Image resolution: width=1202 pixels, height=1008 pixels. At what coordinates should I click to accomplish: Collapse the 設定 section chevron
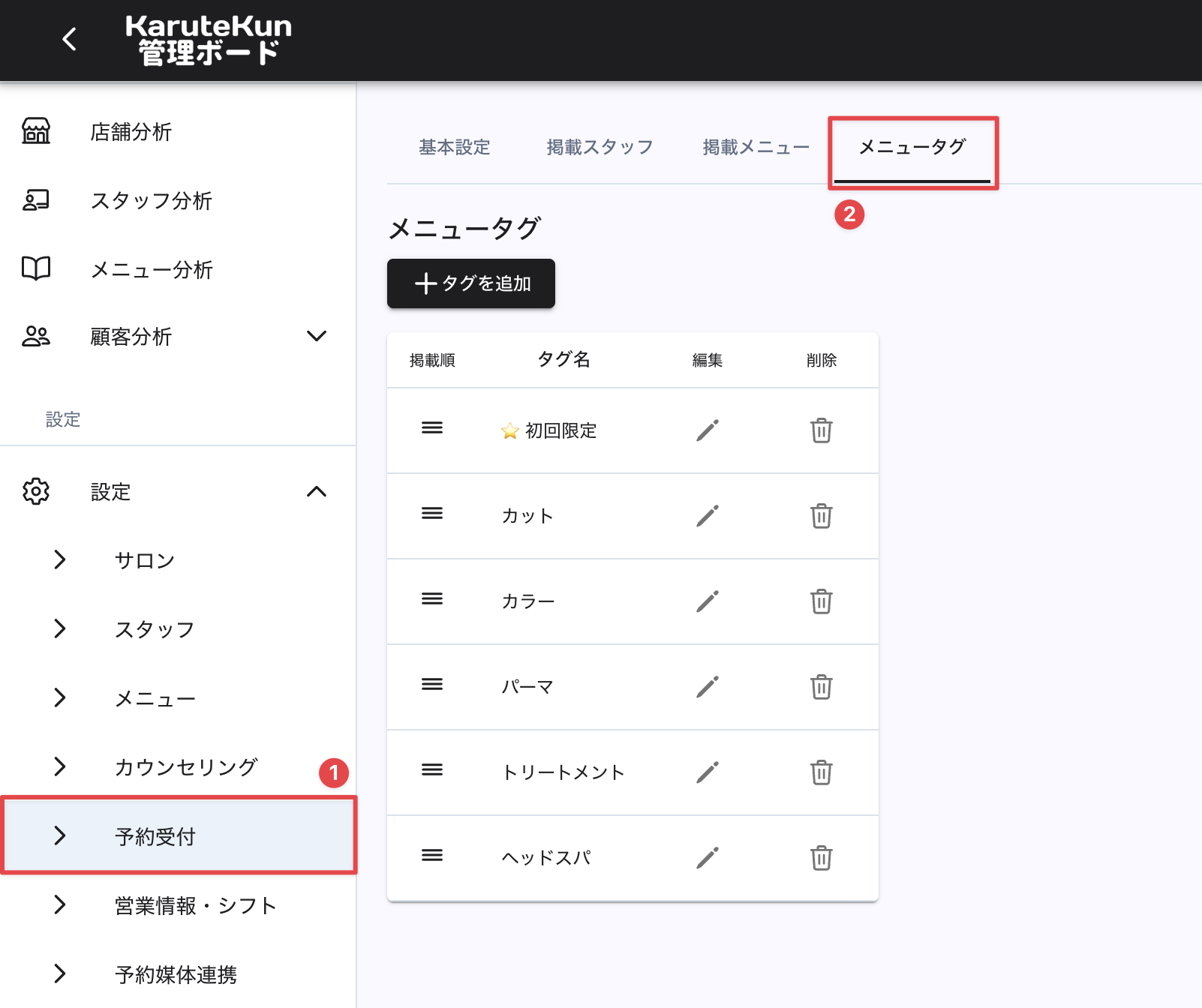coord(317,492)
